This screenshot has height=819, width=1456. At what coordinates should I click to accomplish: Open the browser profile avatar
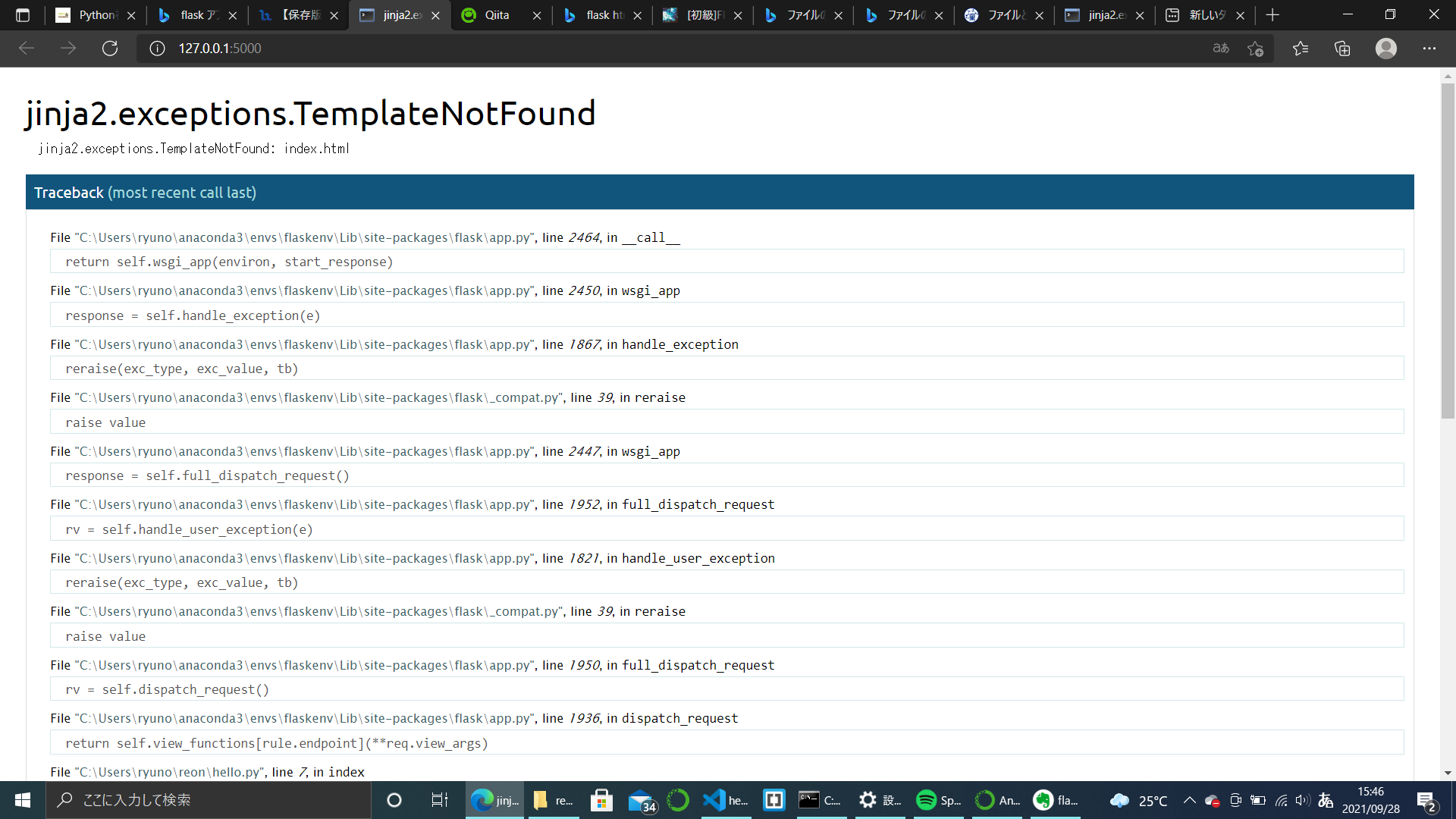pos(1386,49)
